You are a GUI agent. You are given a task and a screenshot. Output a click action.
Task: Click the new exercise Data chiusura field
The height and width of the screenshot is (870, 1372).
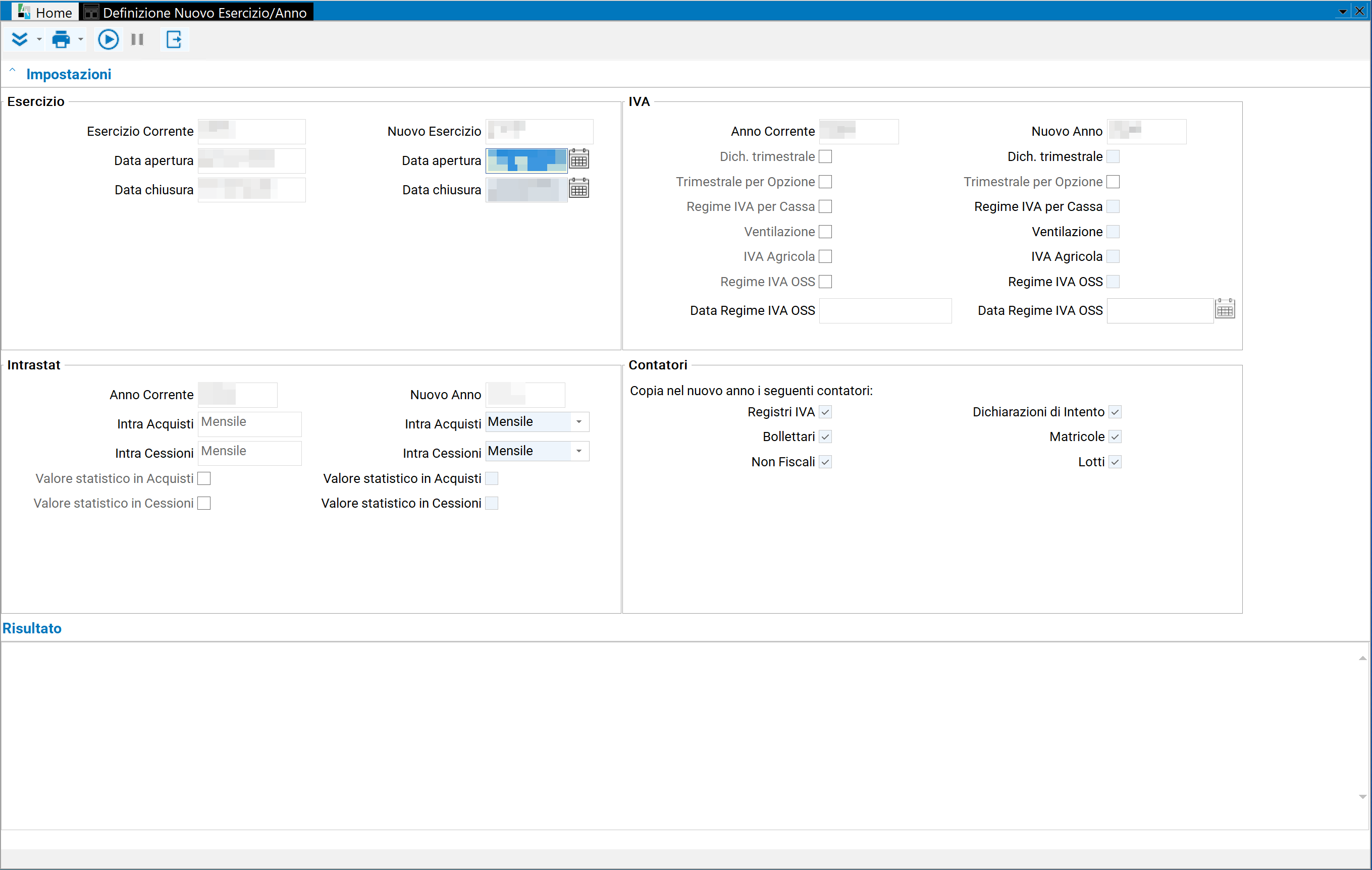point(526,189)
